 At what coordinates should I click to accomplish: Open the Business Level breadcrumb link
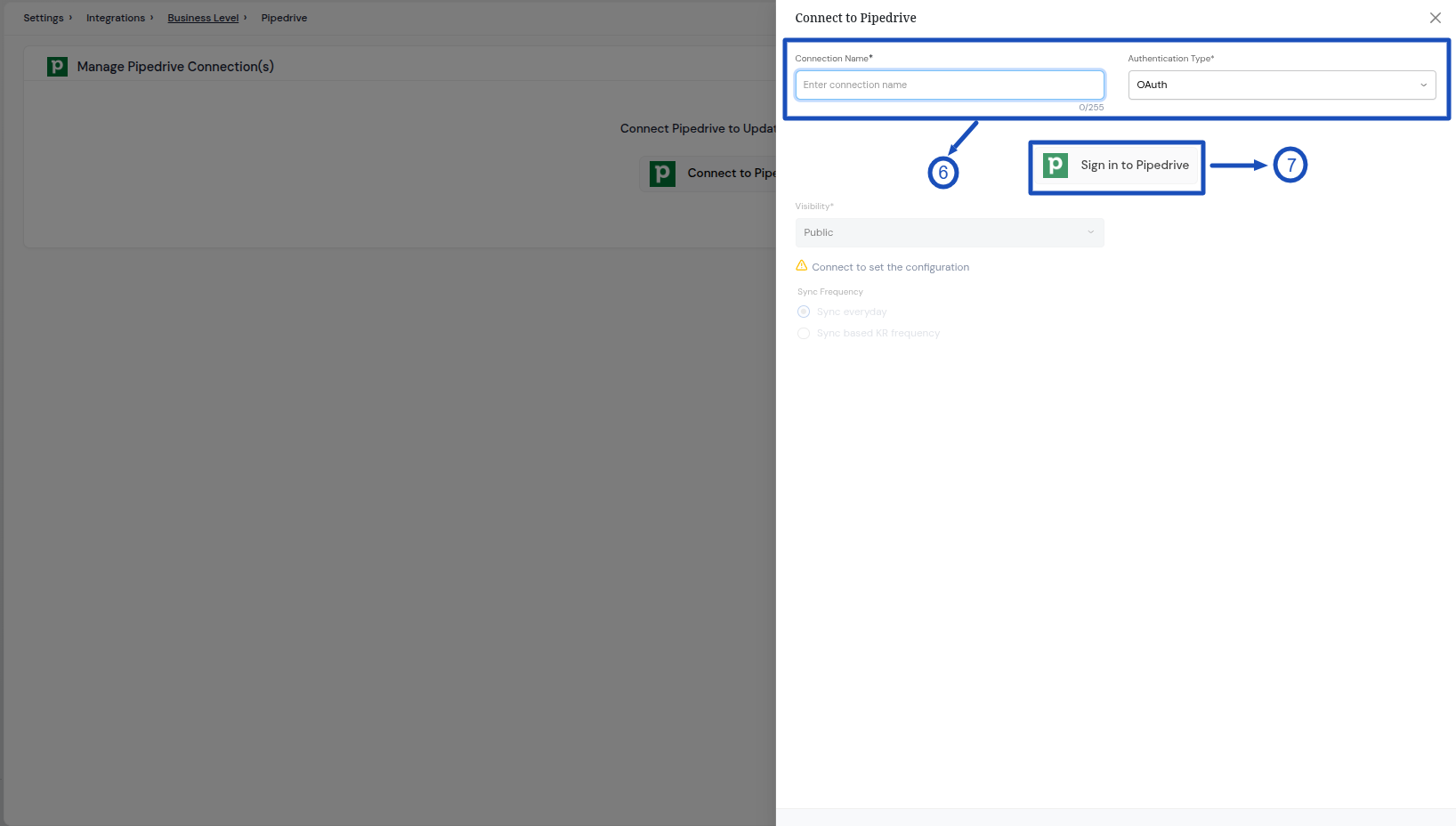203,18
